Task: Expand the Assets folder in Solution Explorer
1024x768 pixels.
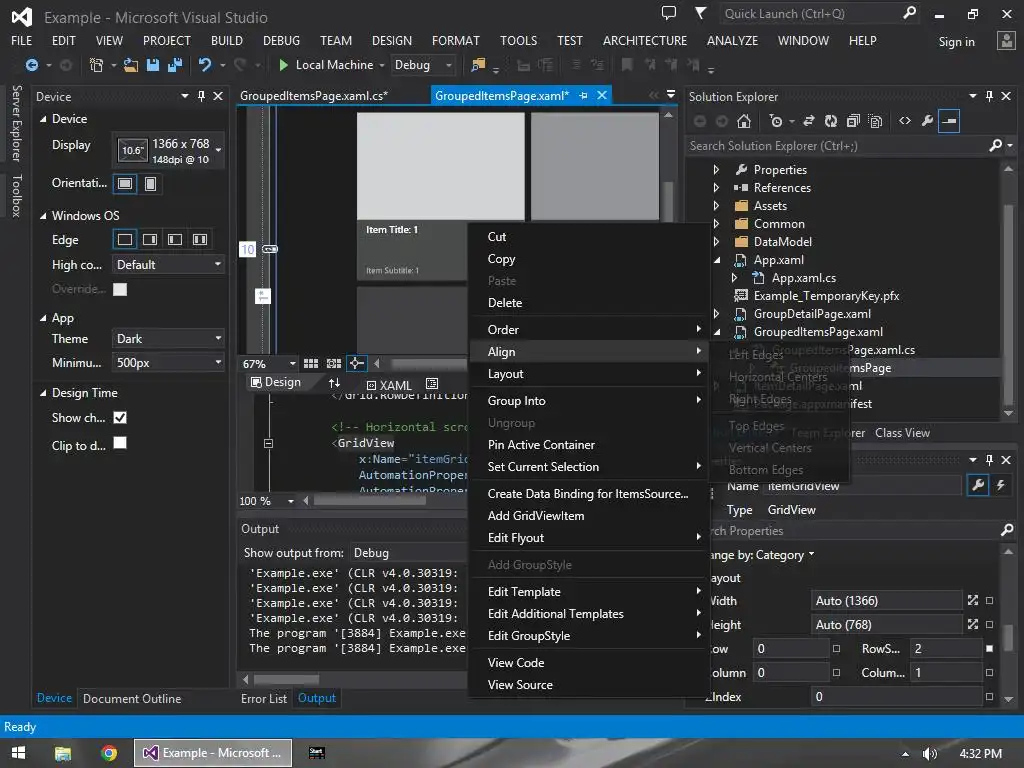Action: click(716, 206)
